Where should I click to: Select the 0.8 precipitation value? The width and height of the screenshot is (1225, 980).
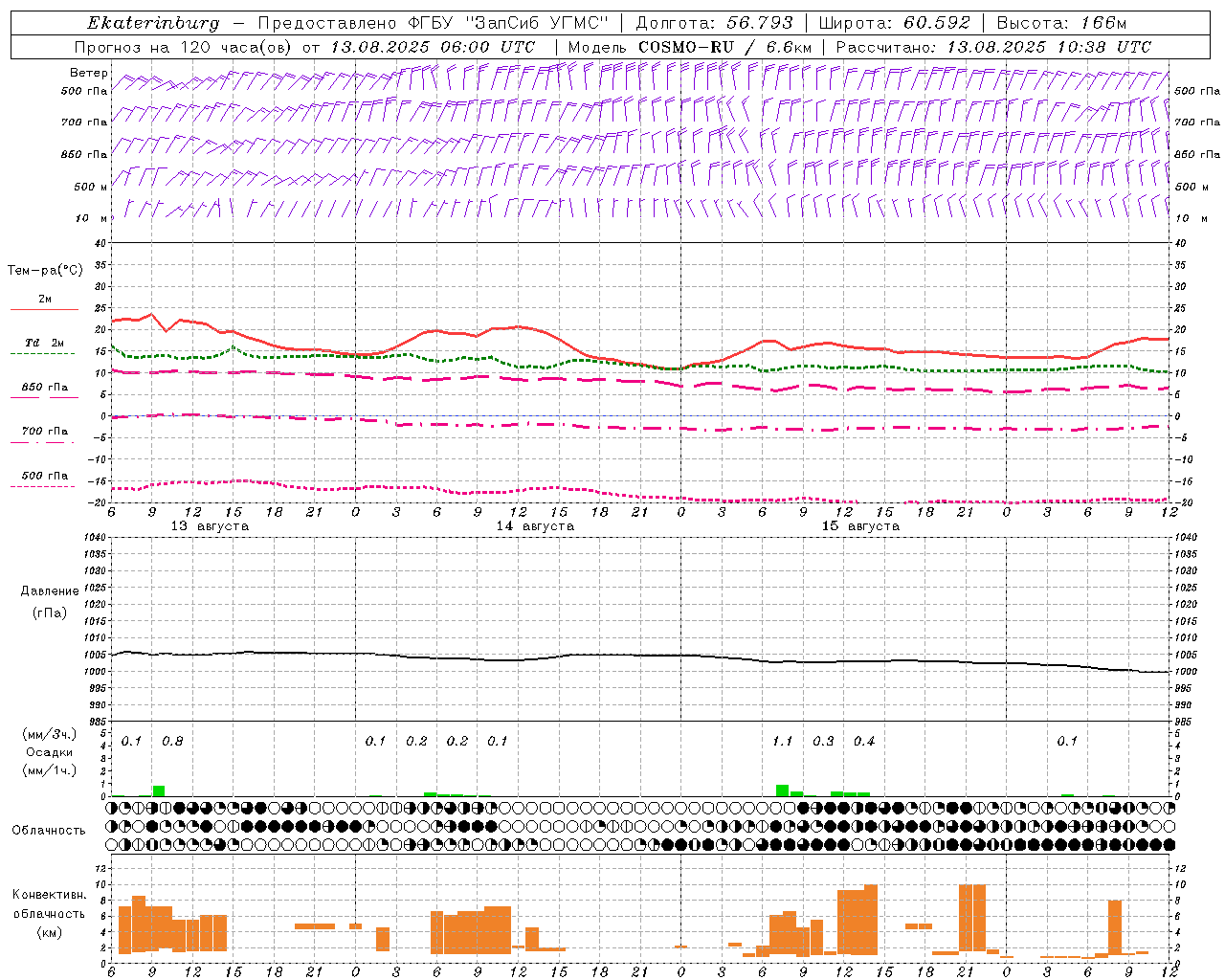[172, 741]
